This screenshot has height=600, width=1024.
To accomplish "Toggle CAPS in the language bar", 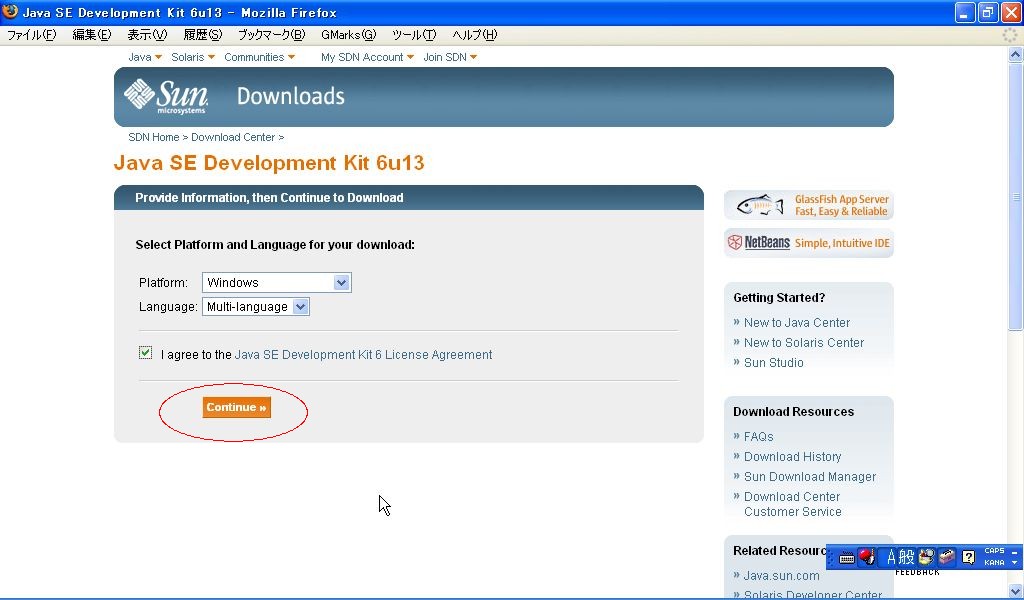I will pyautogui.click(x=994, y=551).
